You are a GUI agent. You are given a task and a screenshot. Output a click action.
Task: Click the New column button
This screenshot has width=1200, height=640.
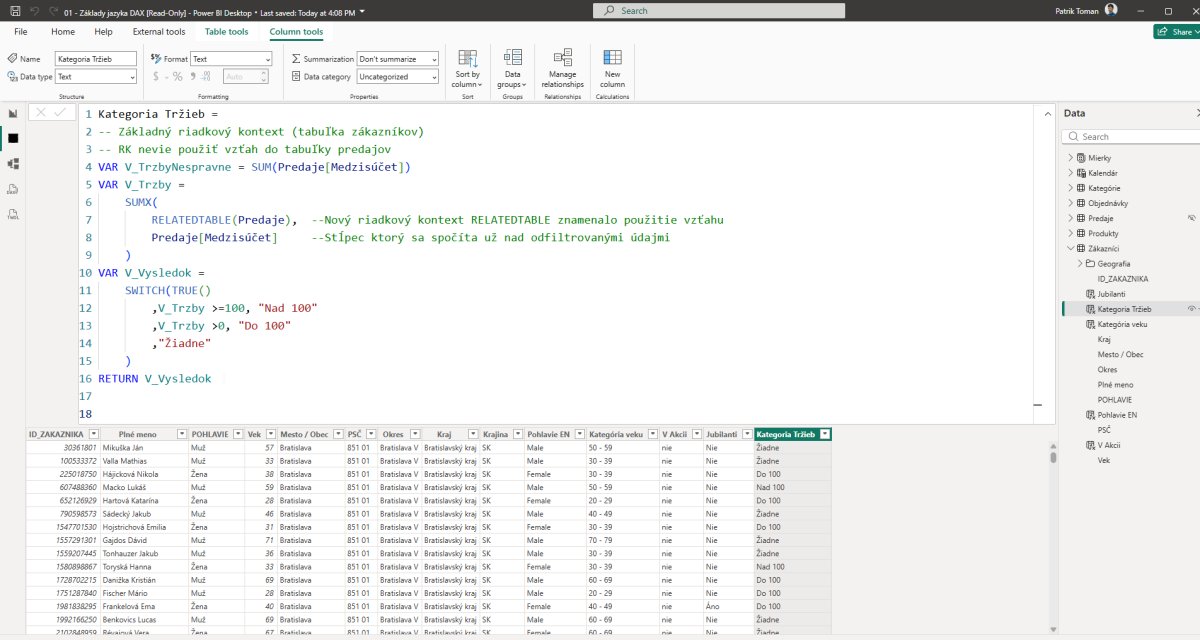tap(612, 68)
